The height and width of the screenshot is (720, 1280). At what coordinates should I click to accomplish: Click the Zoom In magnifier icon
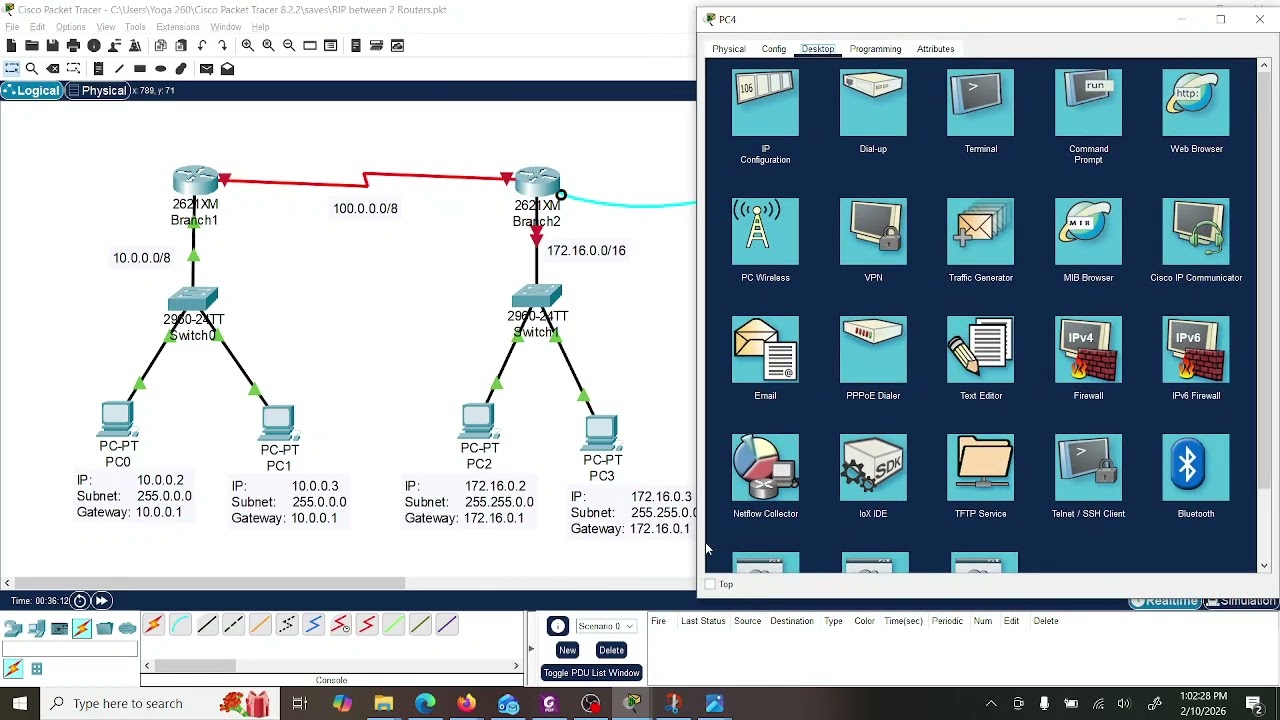pyautogui.click(x=247, y=45)
